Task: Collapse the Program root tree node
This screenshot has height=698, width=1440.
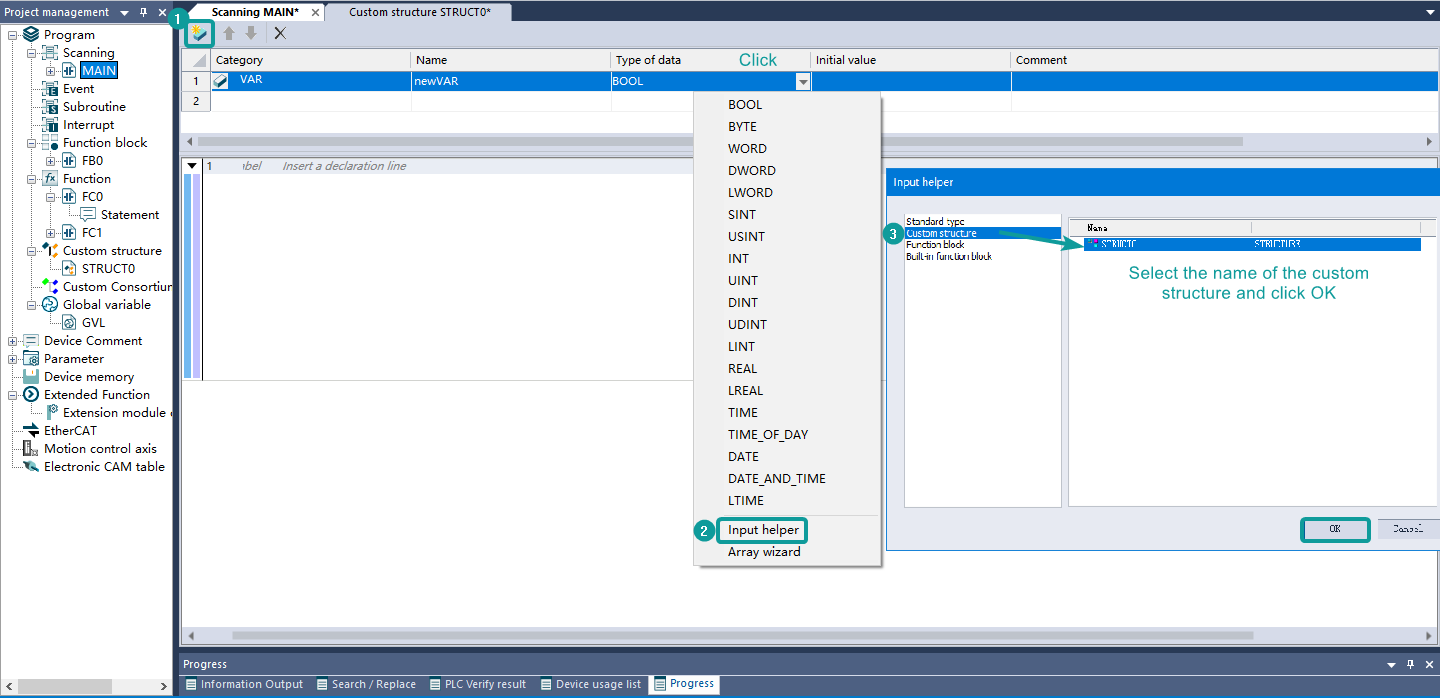Action: [13, 35]
